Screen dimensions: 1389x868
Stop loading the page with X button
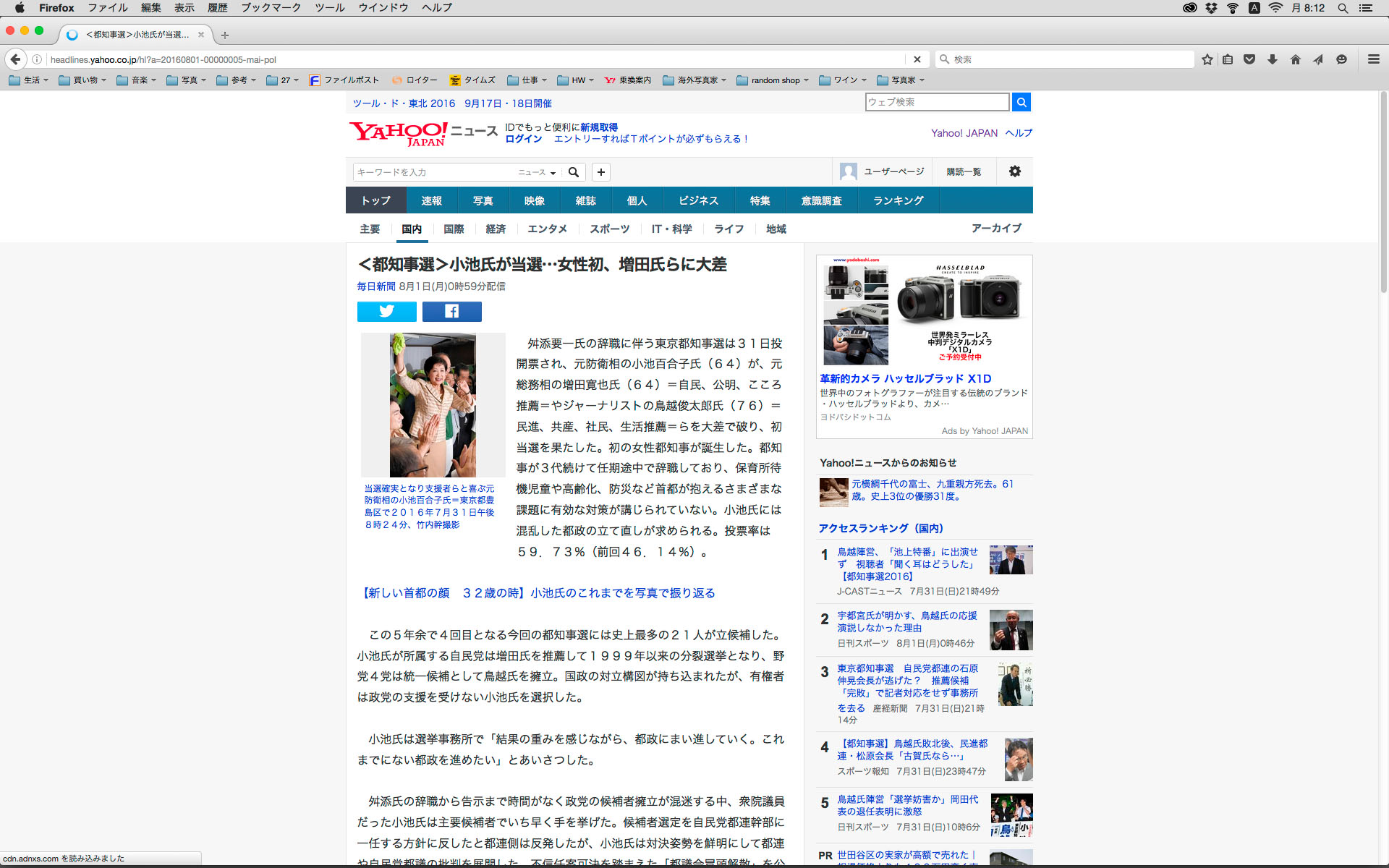pos(917,59)
